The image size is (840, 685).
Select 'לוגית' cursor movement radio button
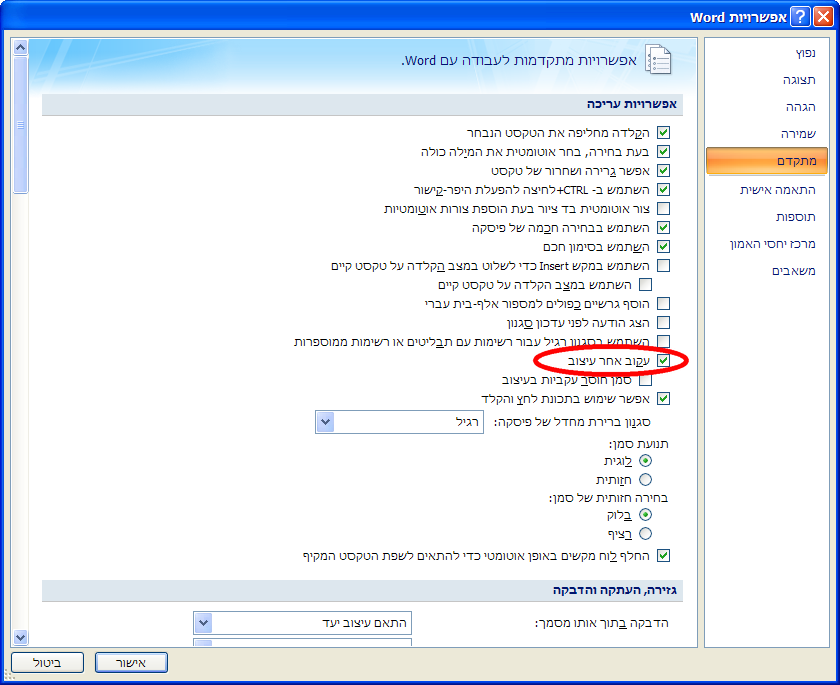646,461
